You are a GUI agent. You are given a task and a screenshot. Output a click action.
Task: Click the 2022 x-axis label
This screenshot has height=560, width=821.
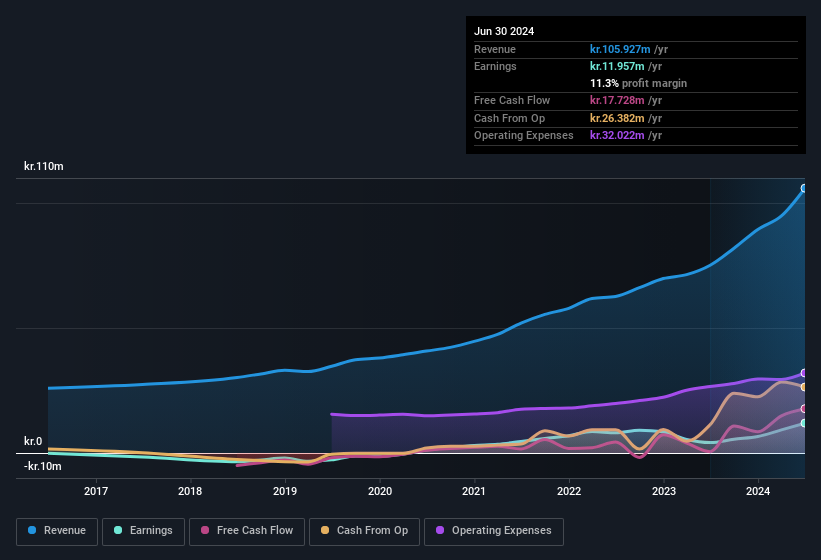569,491
